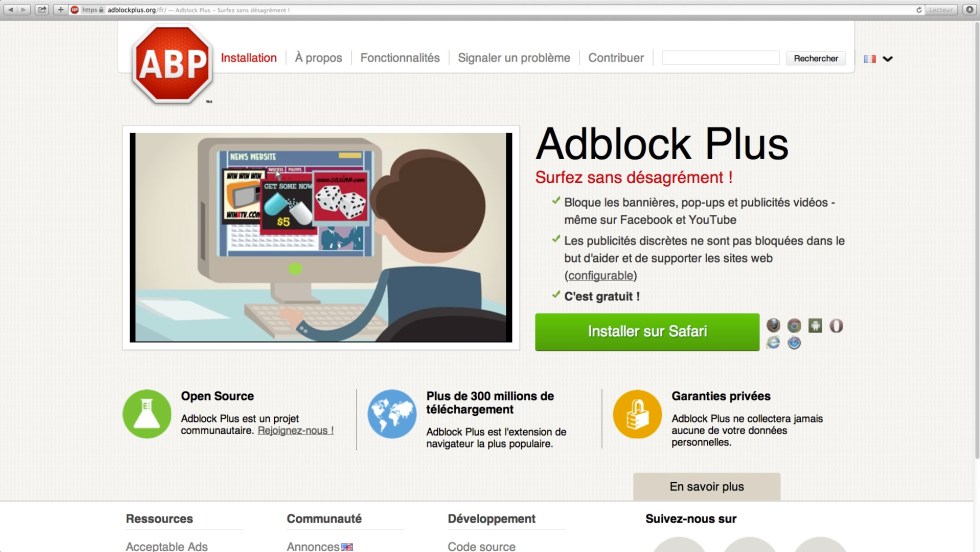Expand the French flag language dropdown

(879, 59)
